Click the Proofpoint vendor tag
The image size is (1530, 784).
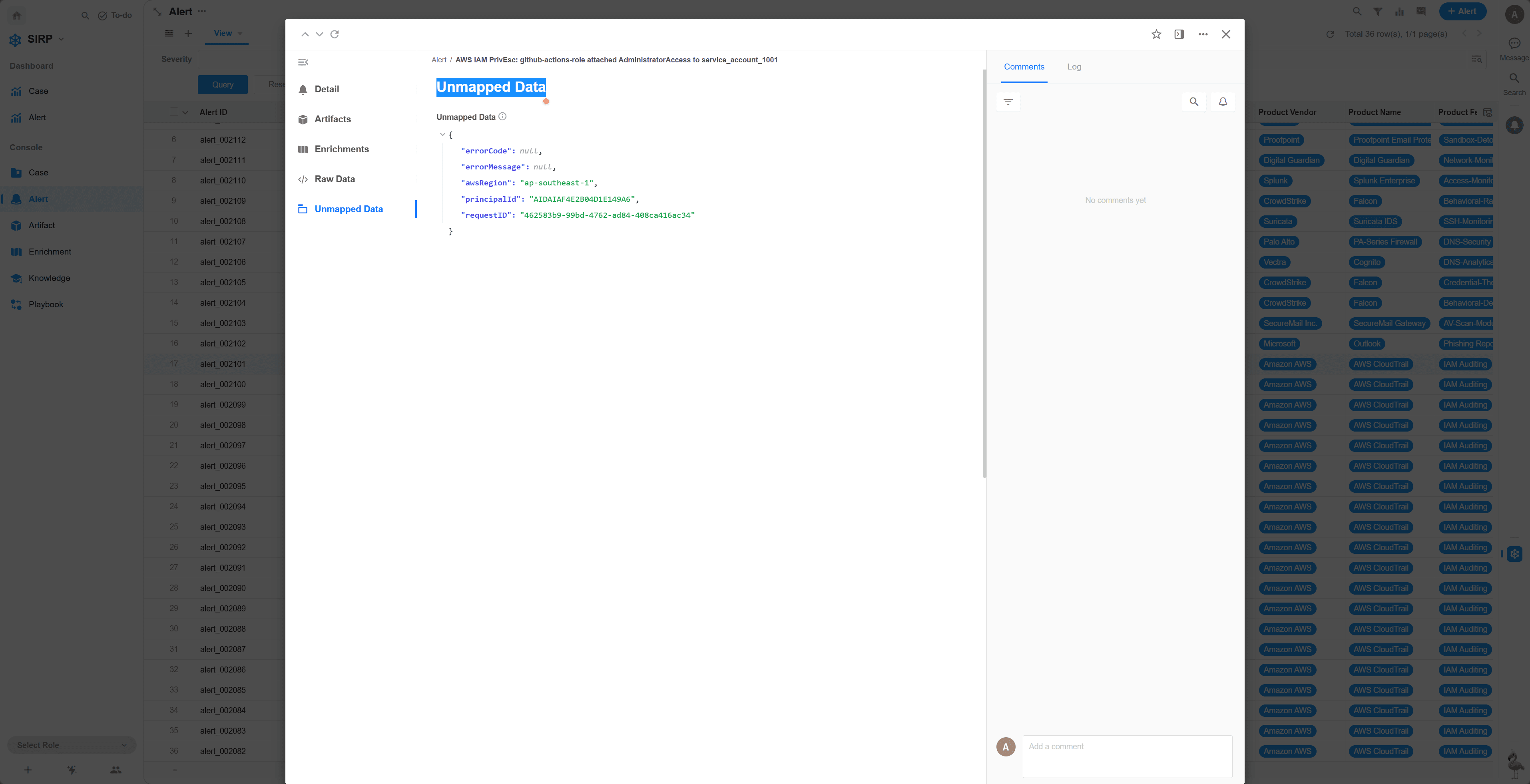[x=1281, y=140]
